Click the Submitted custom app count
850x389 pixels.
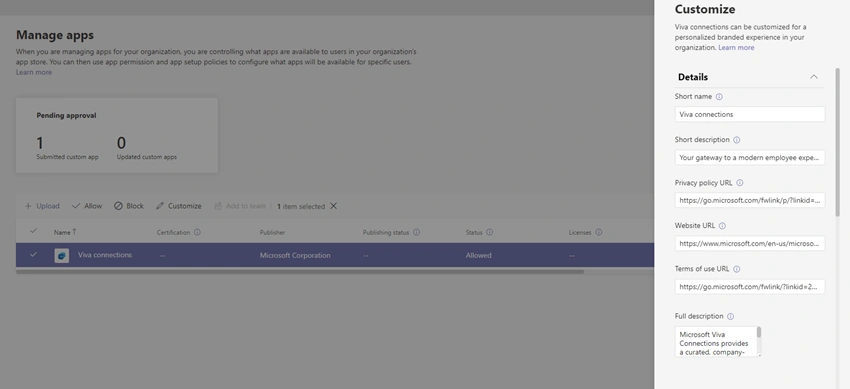click(40, 143)
